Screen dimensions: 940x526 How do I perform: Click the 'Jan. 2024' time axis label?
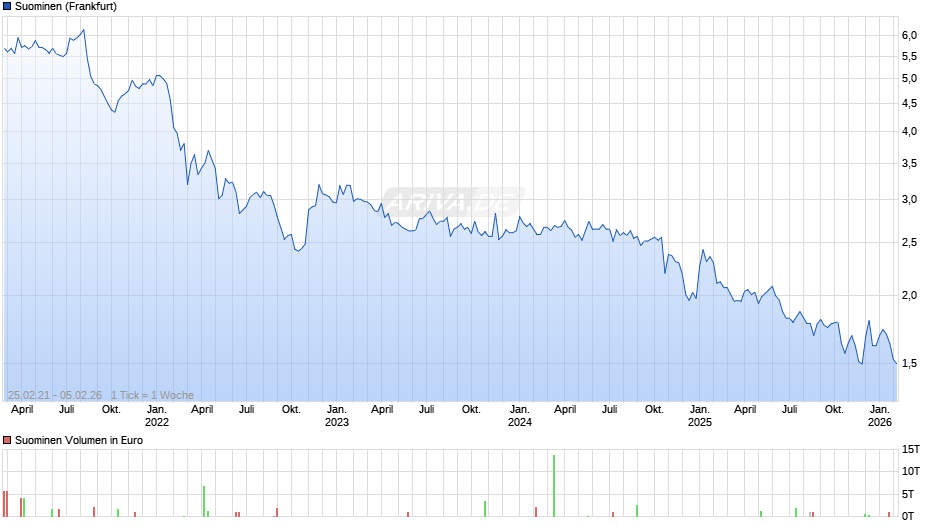pyautogui.click(x=520, y=416)
